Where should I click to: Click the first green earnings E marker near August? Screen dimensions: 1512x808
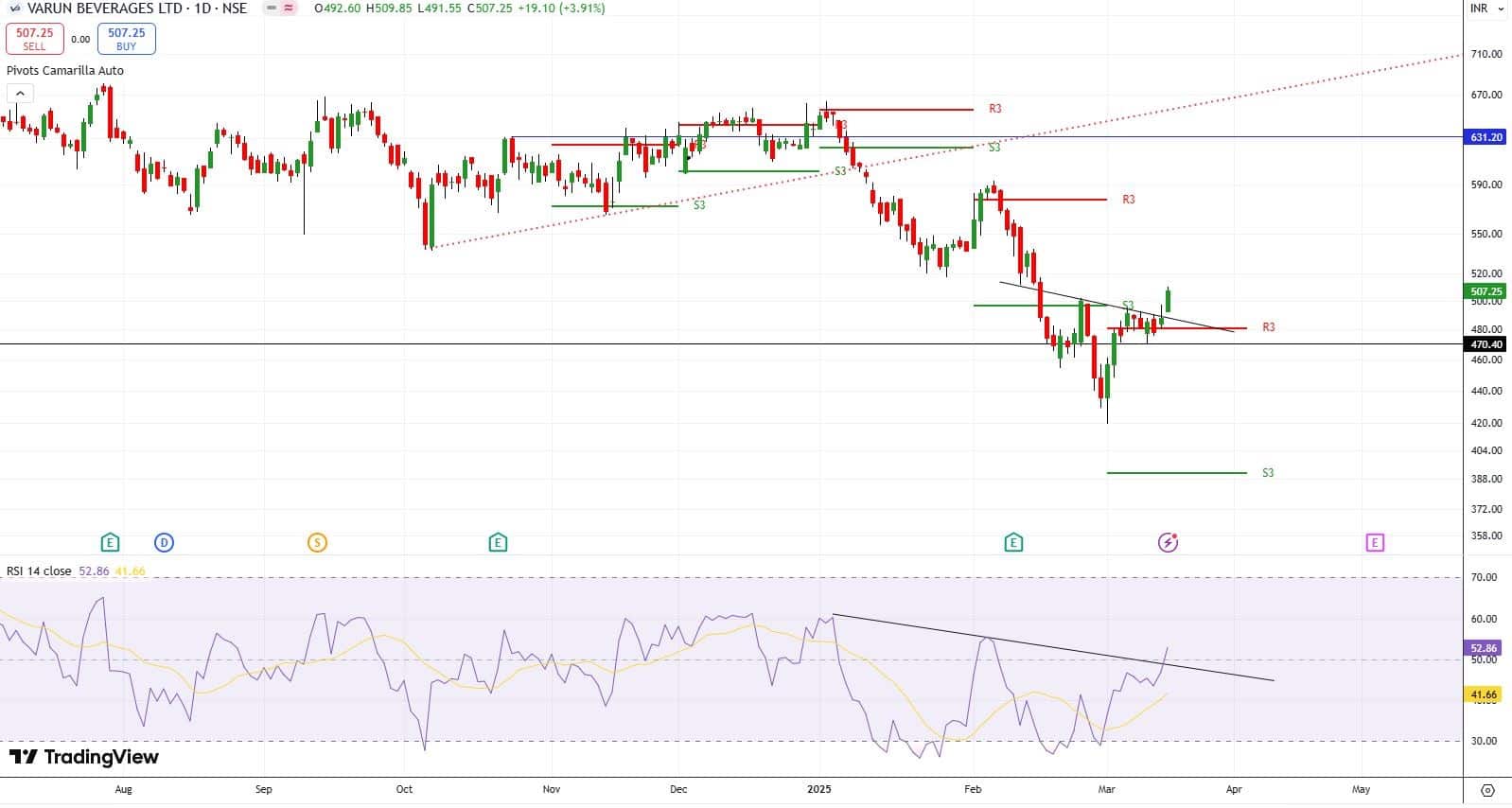pos(111,542)
